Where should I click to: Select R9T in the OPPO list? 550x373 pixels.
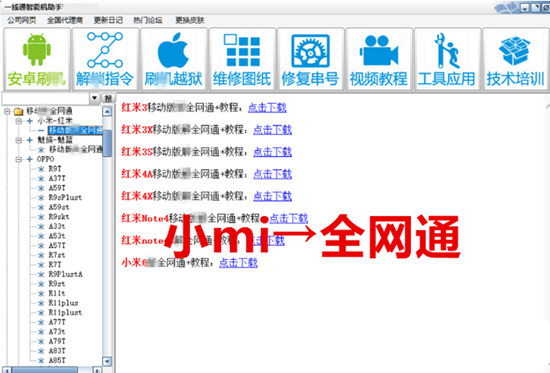(55, 169)
